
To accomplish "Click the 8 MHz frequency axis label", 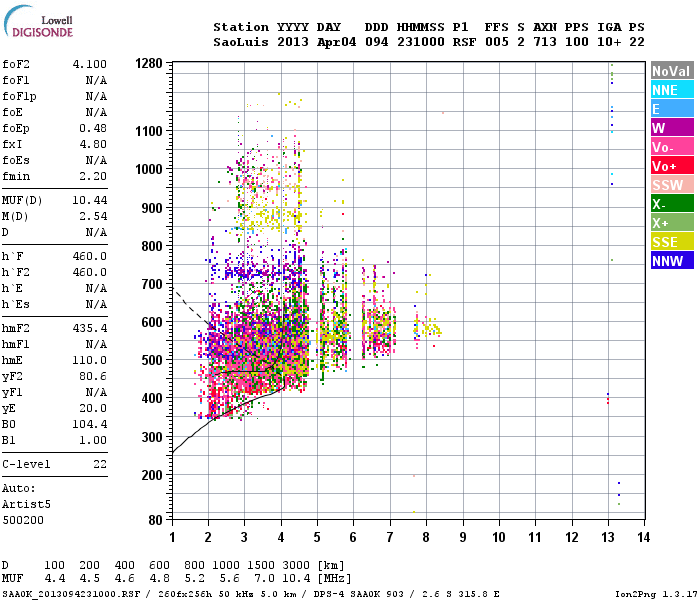I will (x=426, y=537).
